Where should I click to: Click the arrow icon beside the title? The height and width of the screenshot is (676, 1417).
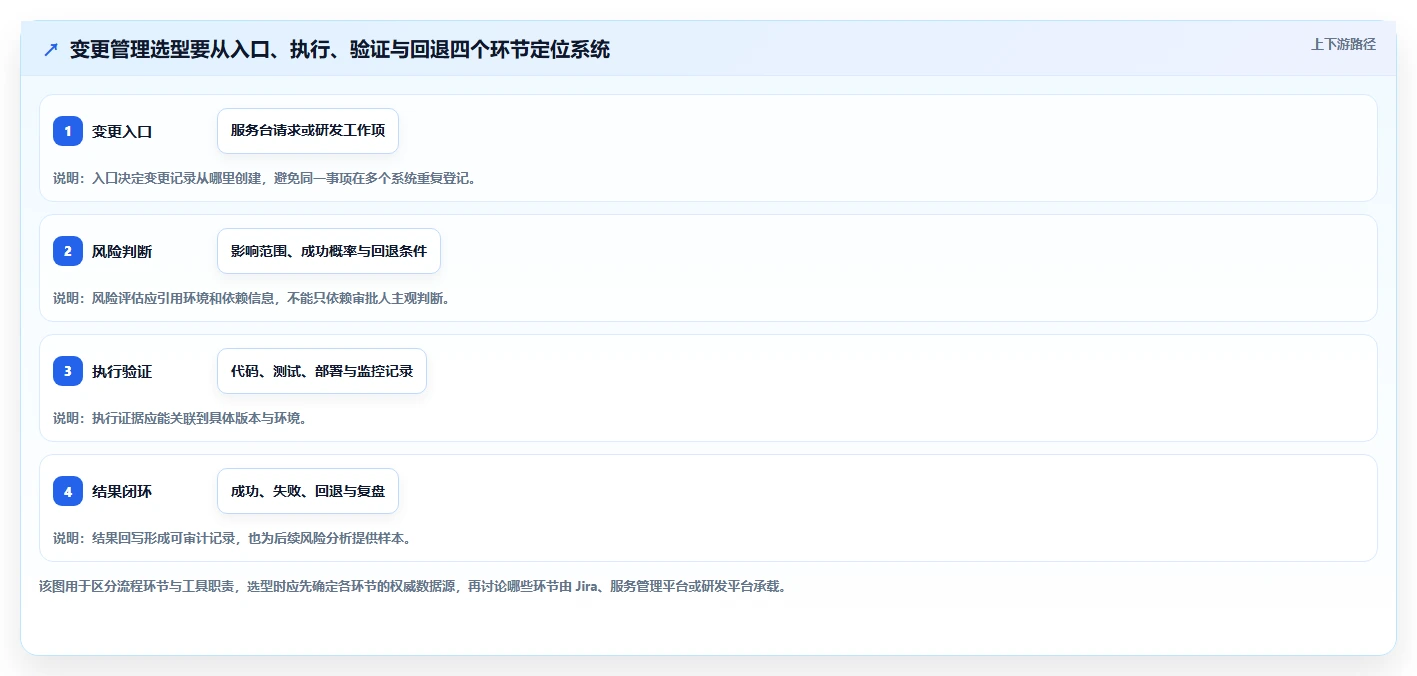pyautogui.click(x=51, y=49)
